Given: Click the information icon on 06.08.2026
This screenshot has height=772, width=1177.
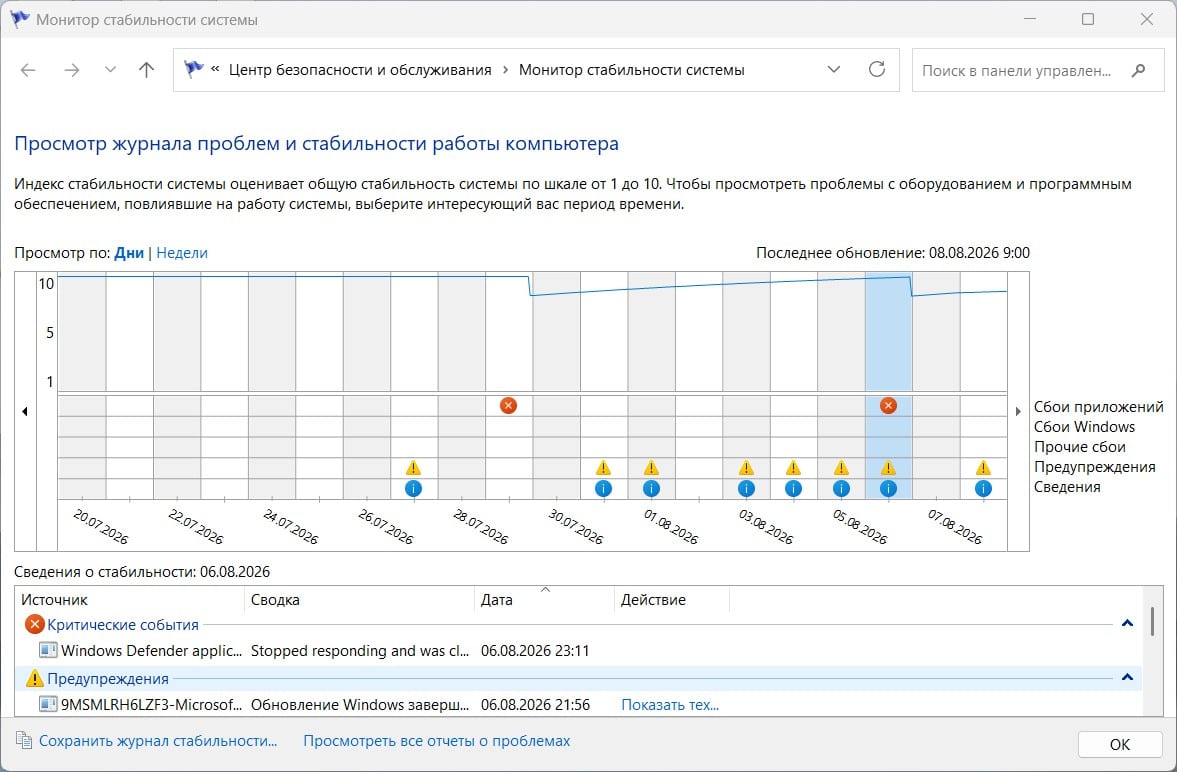Looking at the screenshot, I should coord(888,489).
